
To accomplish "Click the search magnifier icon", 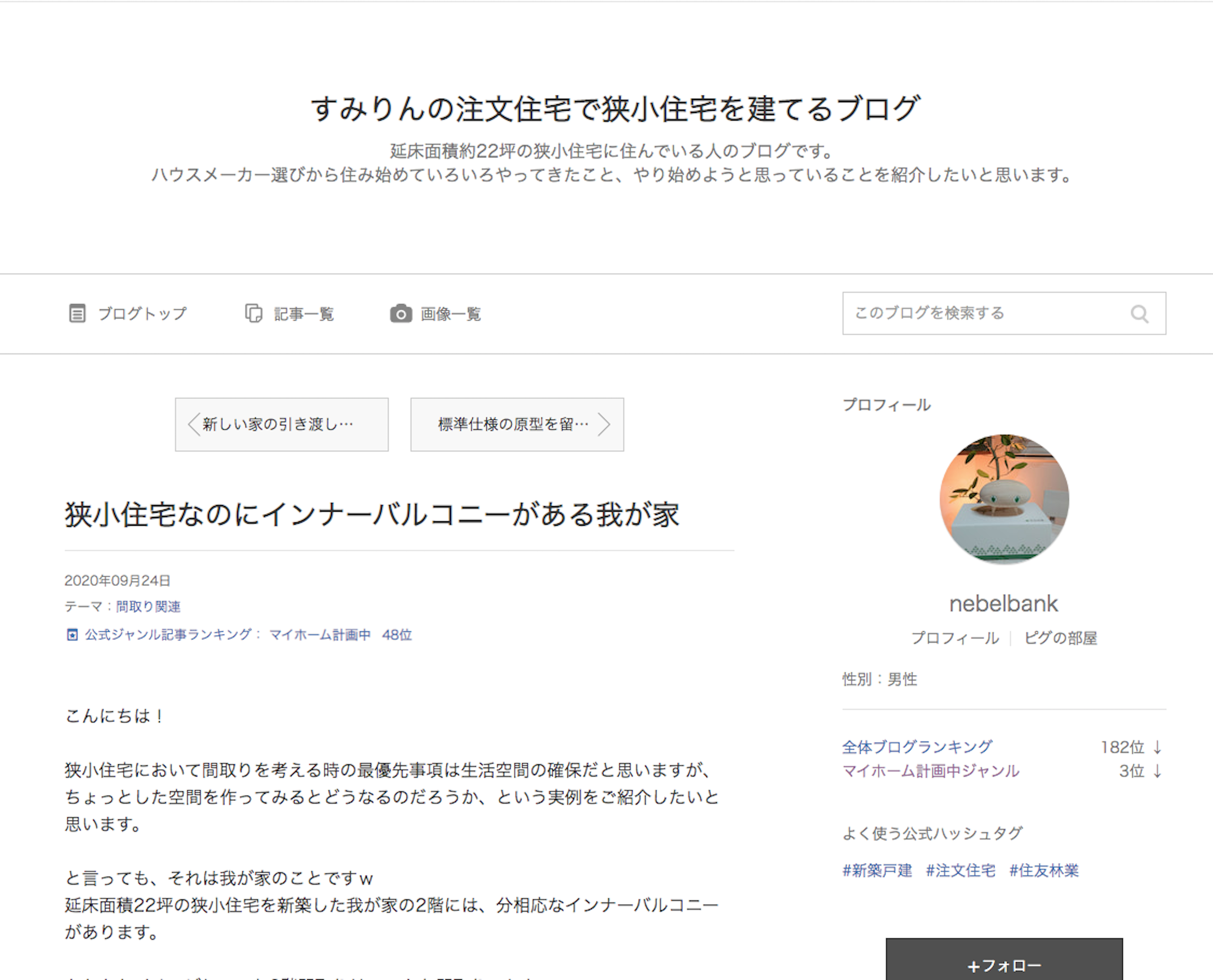I will 1140,314.
